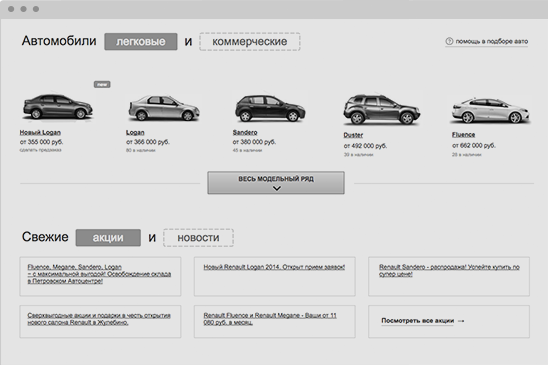Viewport: 548px width, 365px height.
Task: Open the Новый Logan car thumbnail
Action: 58,107
